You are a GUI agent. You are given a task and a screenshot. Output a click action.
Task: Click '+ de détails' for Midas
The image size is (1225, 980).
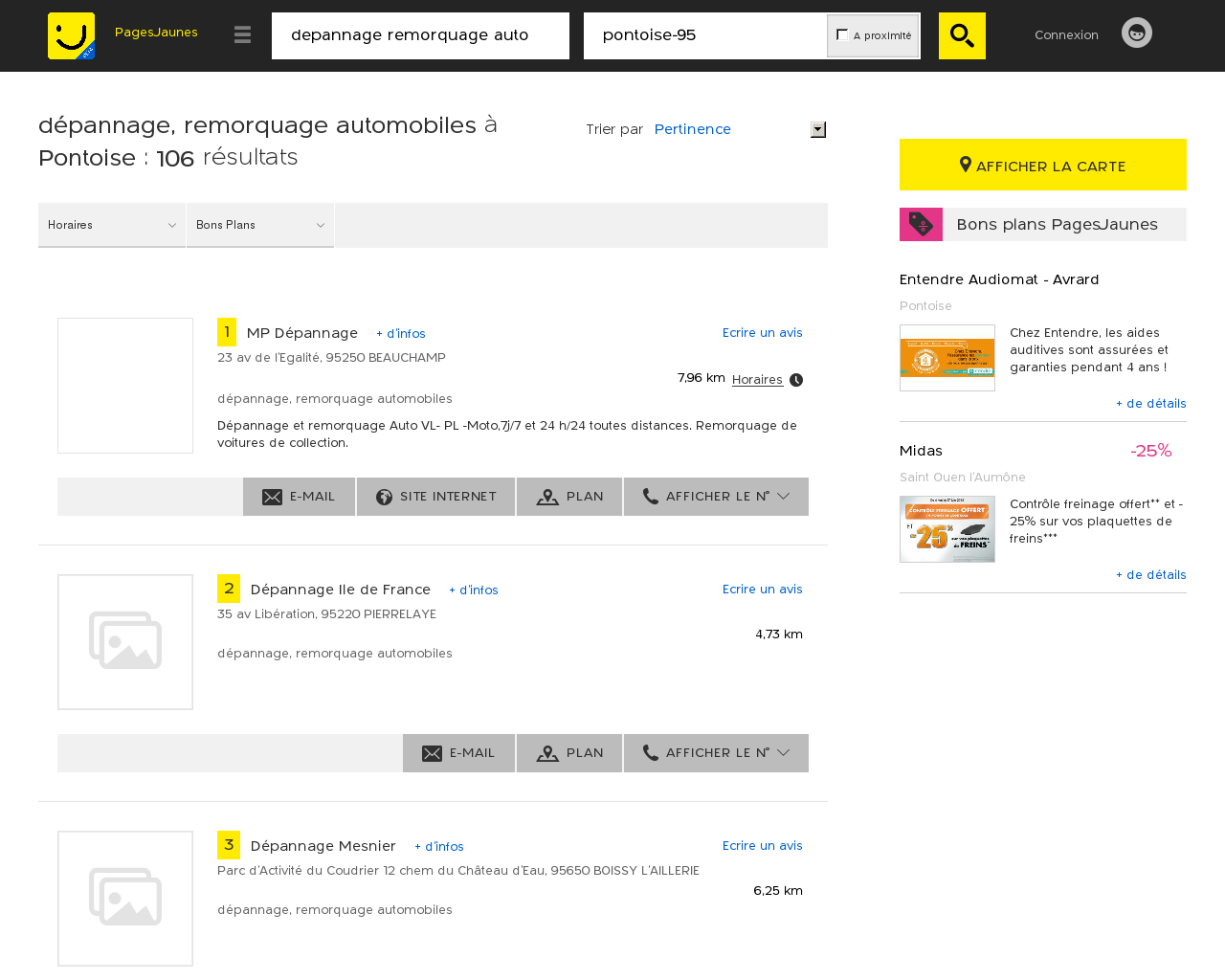(1151, 575)
